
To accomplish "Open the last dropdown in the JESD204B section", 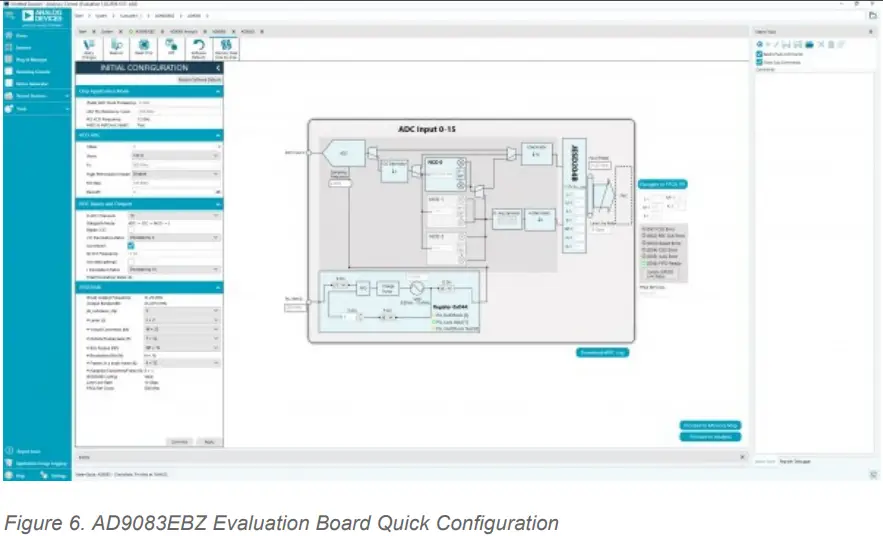I will 181,363.
